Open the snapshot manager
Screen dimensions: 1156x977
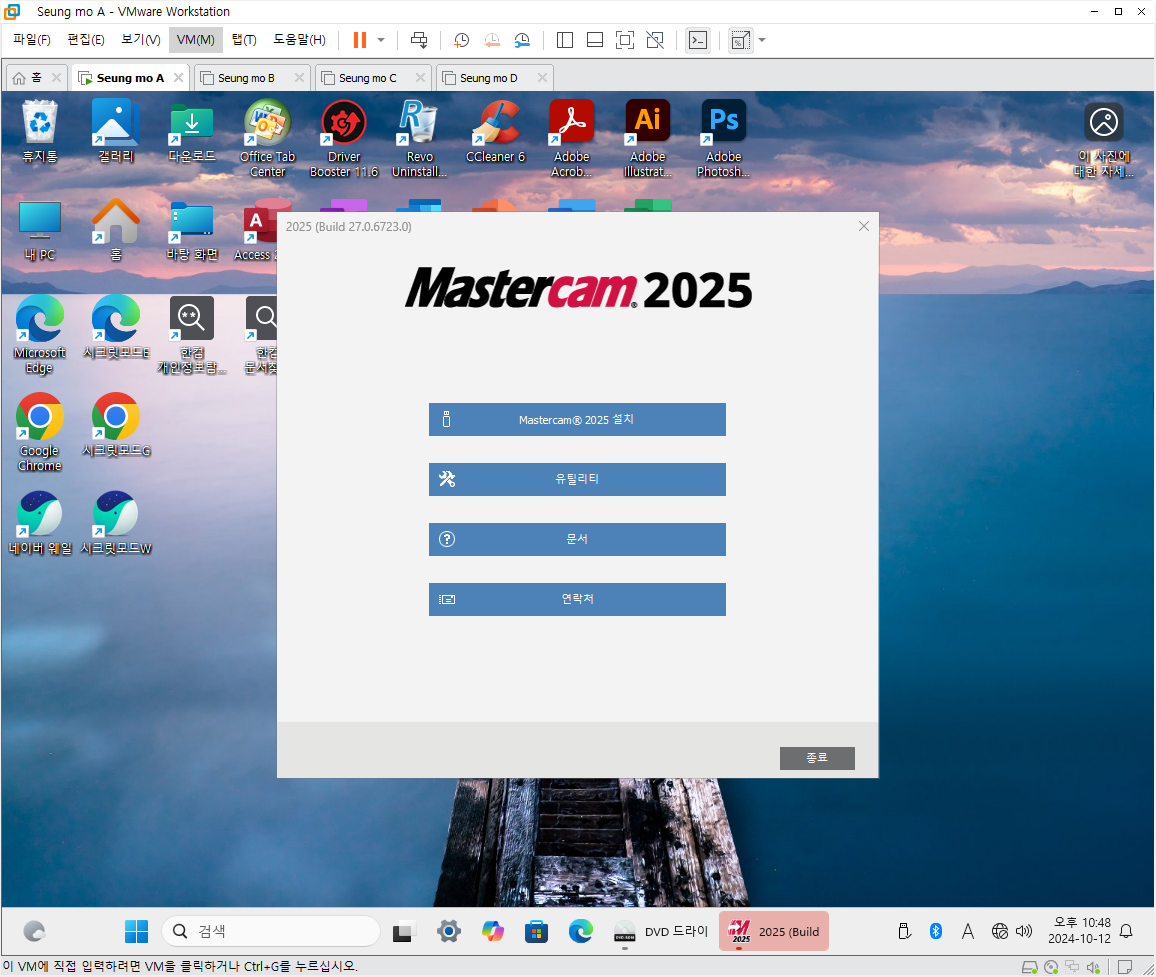(522, 40)
